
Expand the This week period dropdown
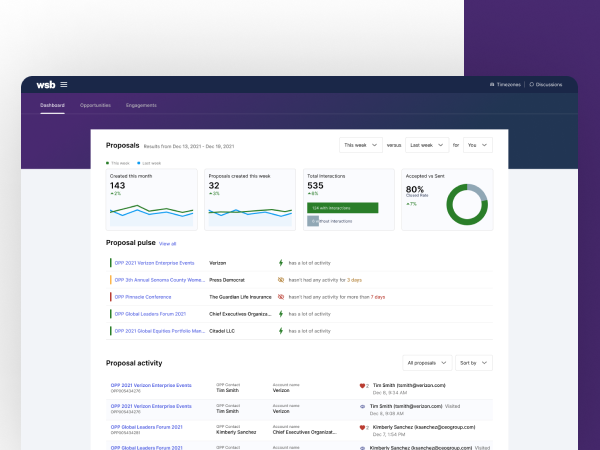361,145
